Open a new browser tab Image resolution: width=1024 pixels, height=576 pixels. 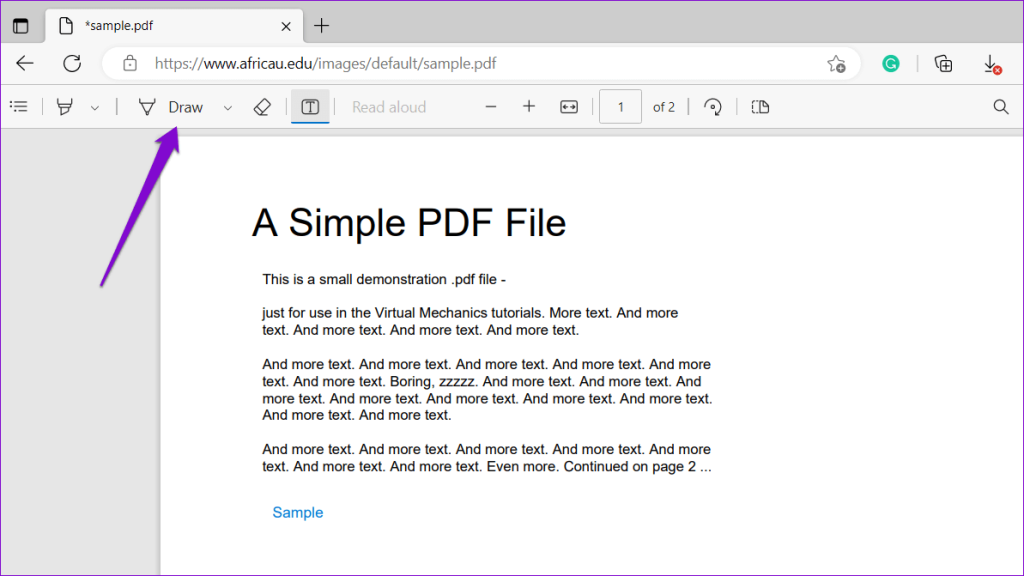click(321, 25)
